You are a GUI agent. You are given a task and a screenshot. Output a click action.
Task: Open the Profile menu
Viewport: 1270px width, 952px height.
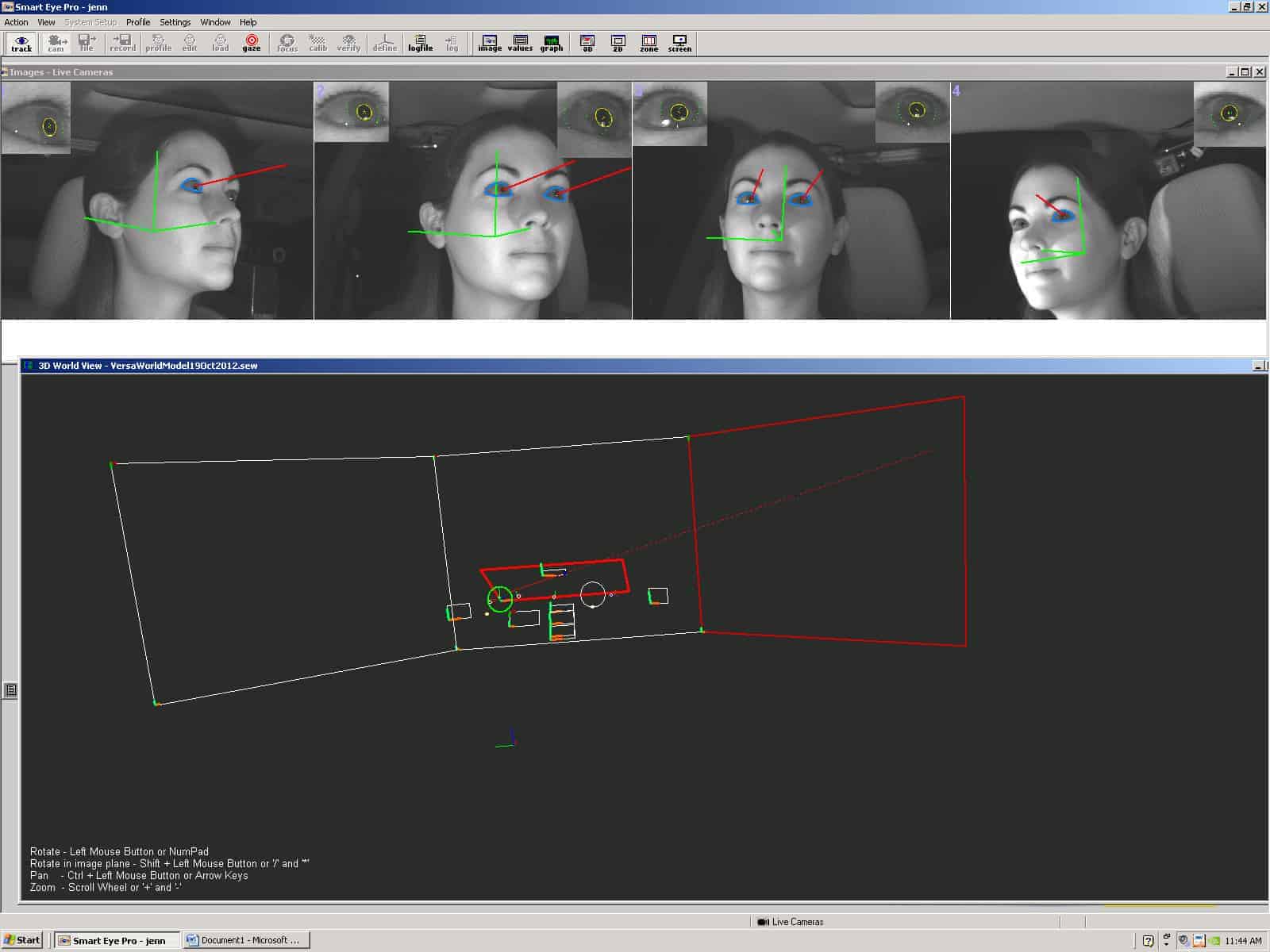click(138, 22)
